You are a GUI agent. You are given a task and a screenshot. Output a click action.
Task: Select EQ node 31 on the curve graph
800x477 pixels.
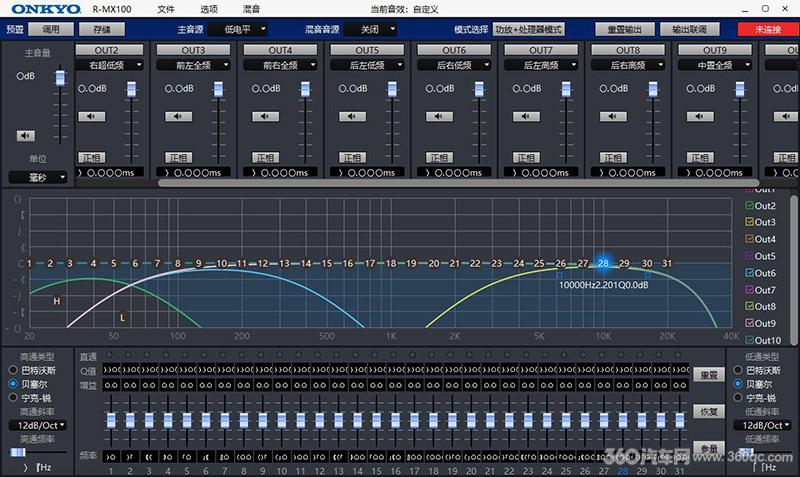point(667,263)
